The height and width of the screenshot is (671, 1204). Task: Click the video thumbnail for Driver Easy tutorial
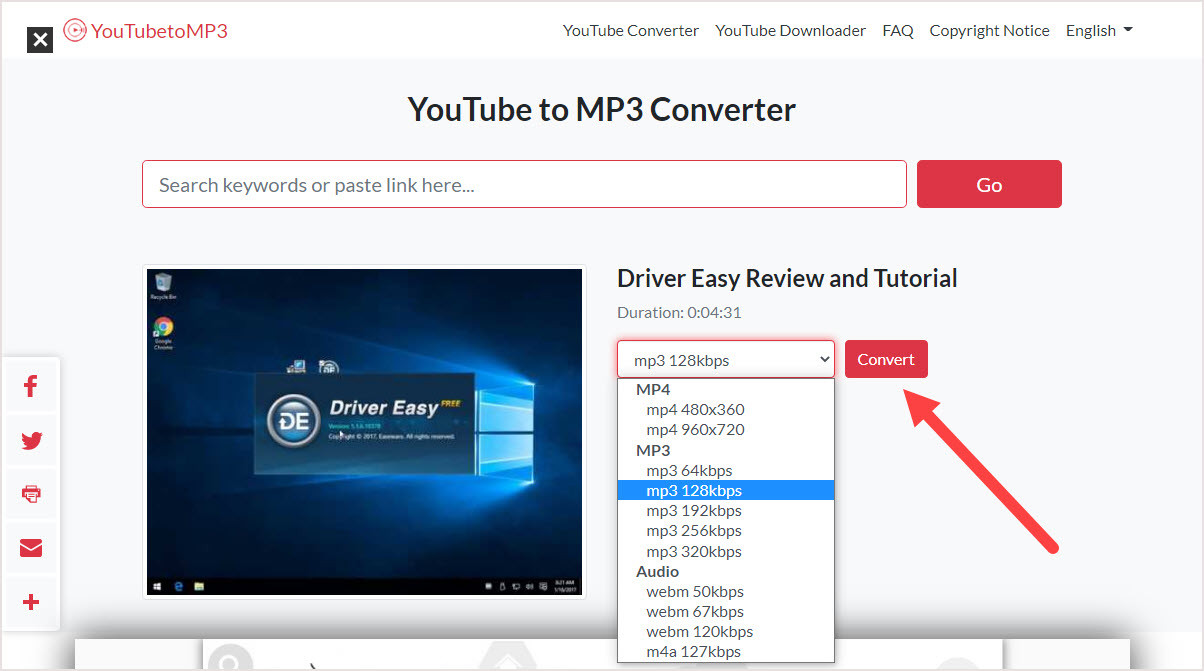(364, 430)
